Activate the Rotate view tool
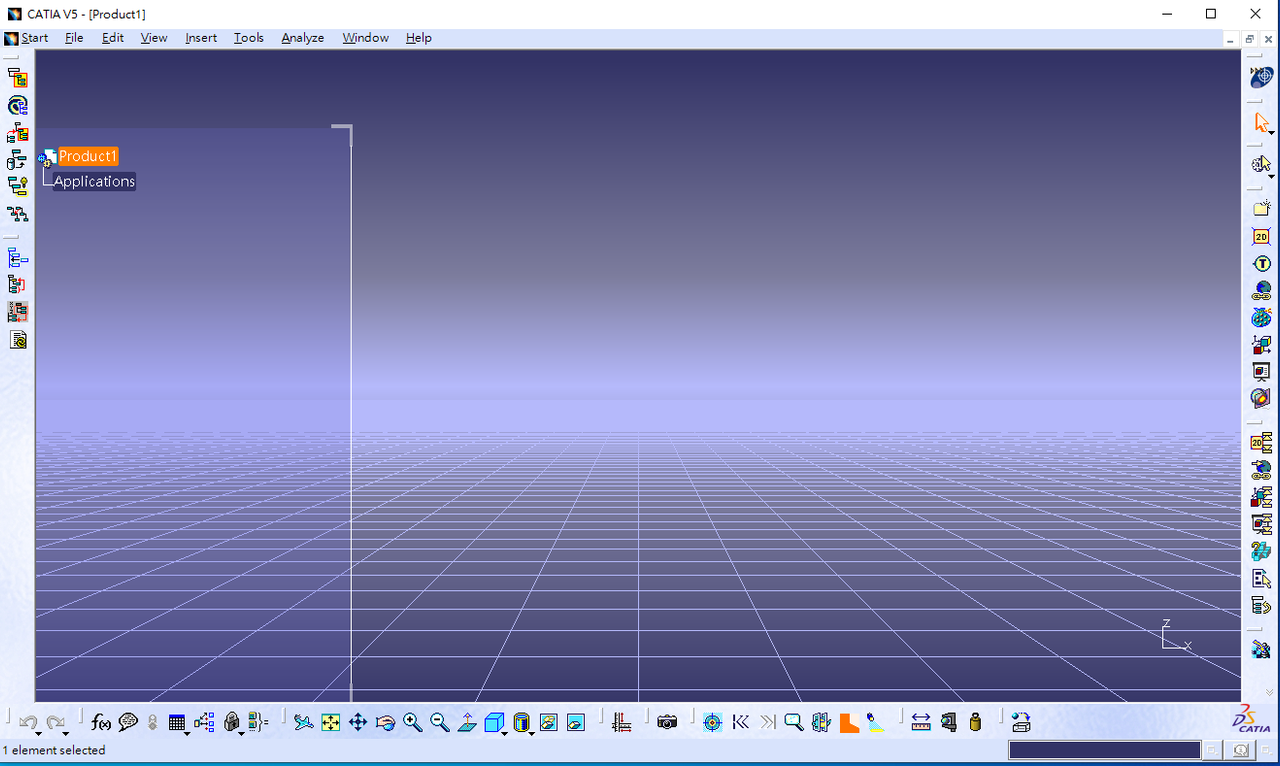The image size is (1280, 766). (x=385, y=721)
